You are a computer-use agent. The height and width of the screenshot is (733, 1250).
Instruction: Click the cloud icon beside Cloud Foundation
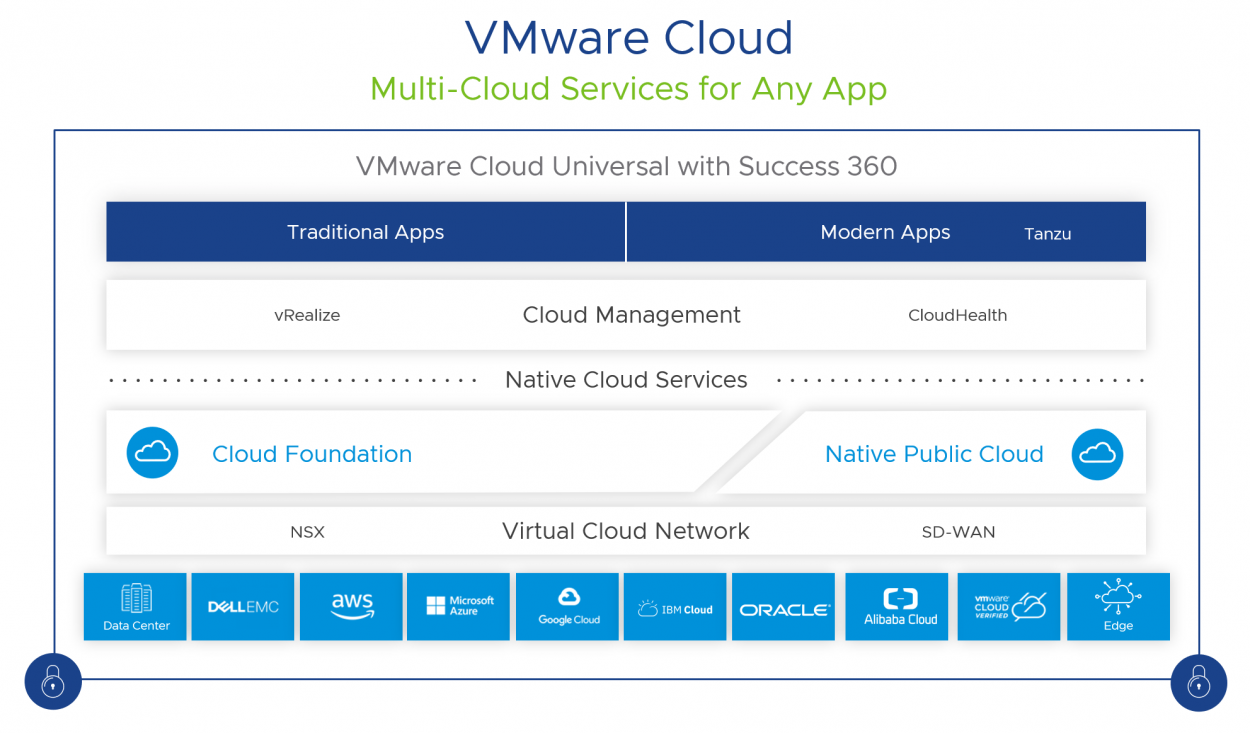pyautogui.click(x=152, y=453)
